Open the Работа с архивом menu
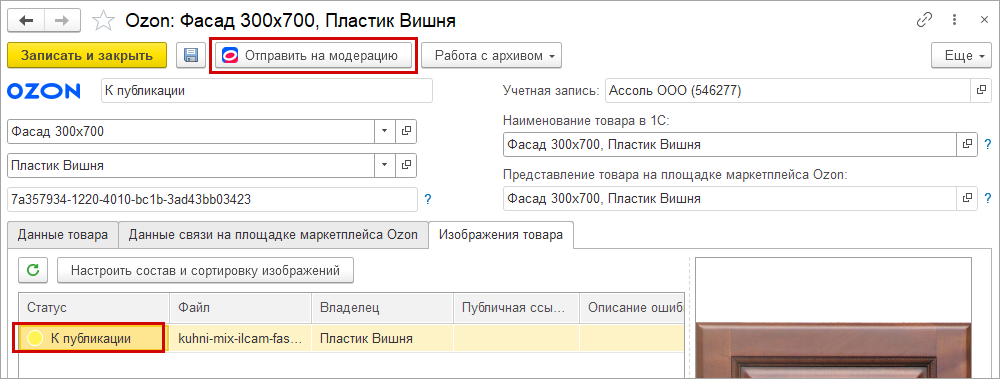1000x379 pixels. tap(491, 56)
